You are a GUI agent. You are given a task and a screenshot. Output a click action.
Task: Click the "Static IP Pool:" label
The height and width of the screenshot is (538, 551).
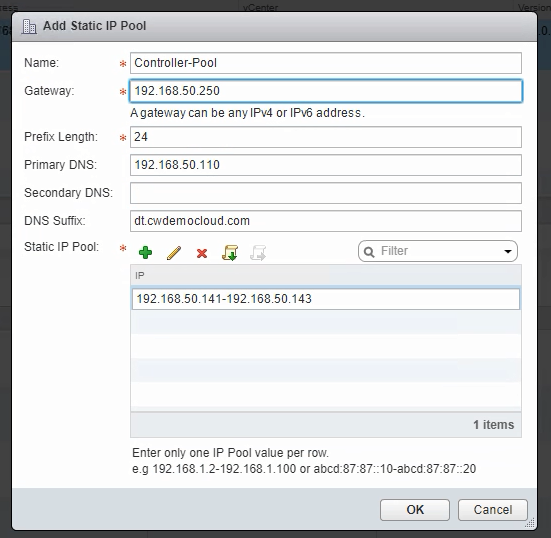point(61,247)
